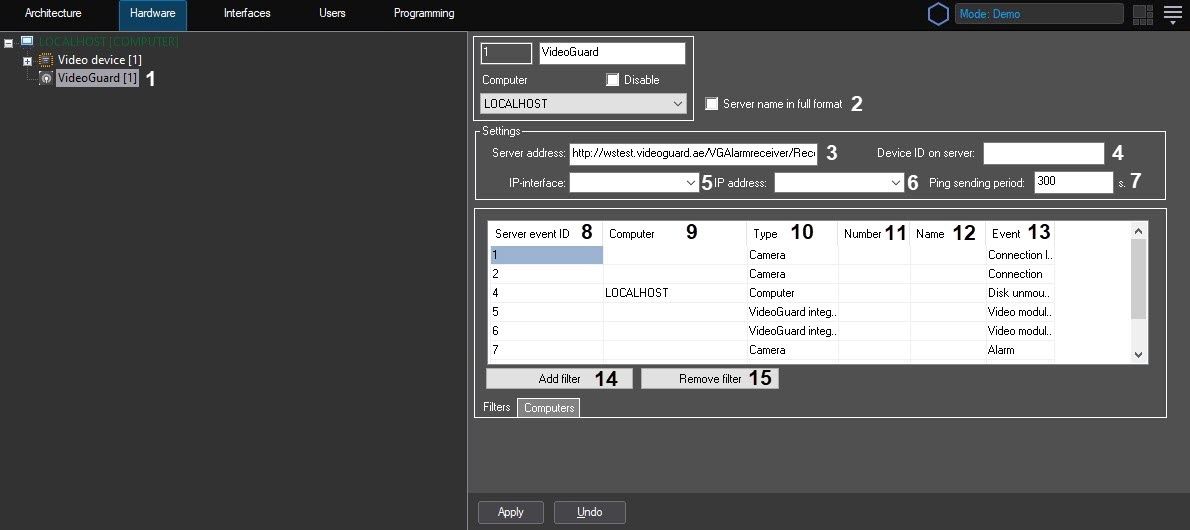Click the VideoGuard object icon

[45, 78]
